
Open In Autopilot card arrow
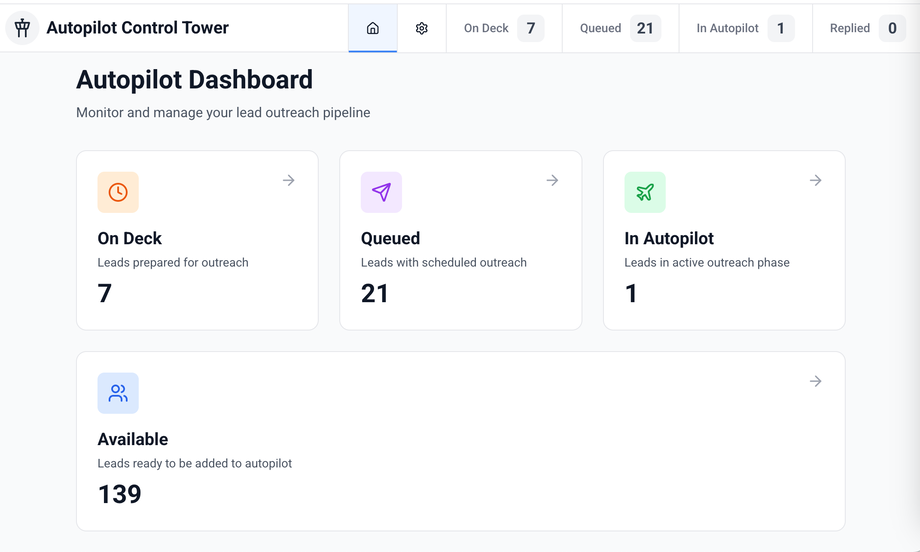816,180
